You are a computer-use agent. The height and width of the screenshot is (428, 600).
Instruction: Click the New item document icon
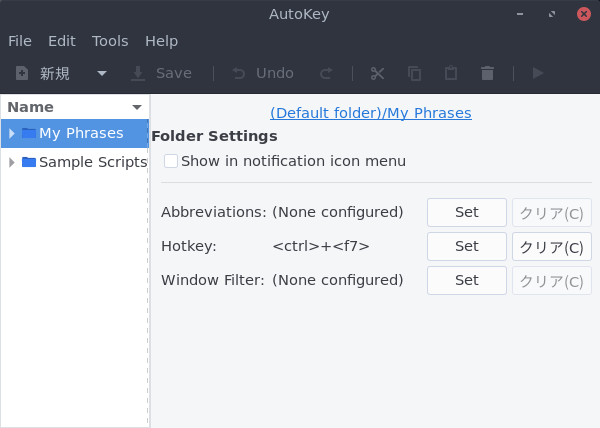point(22,73)
